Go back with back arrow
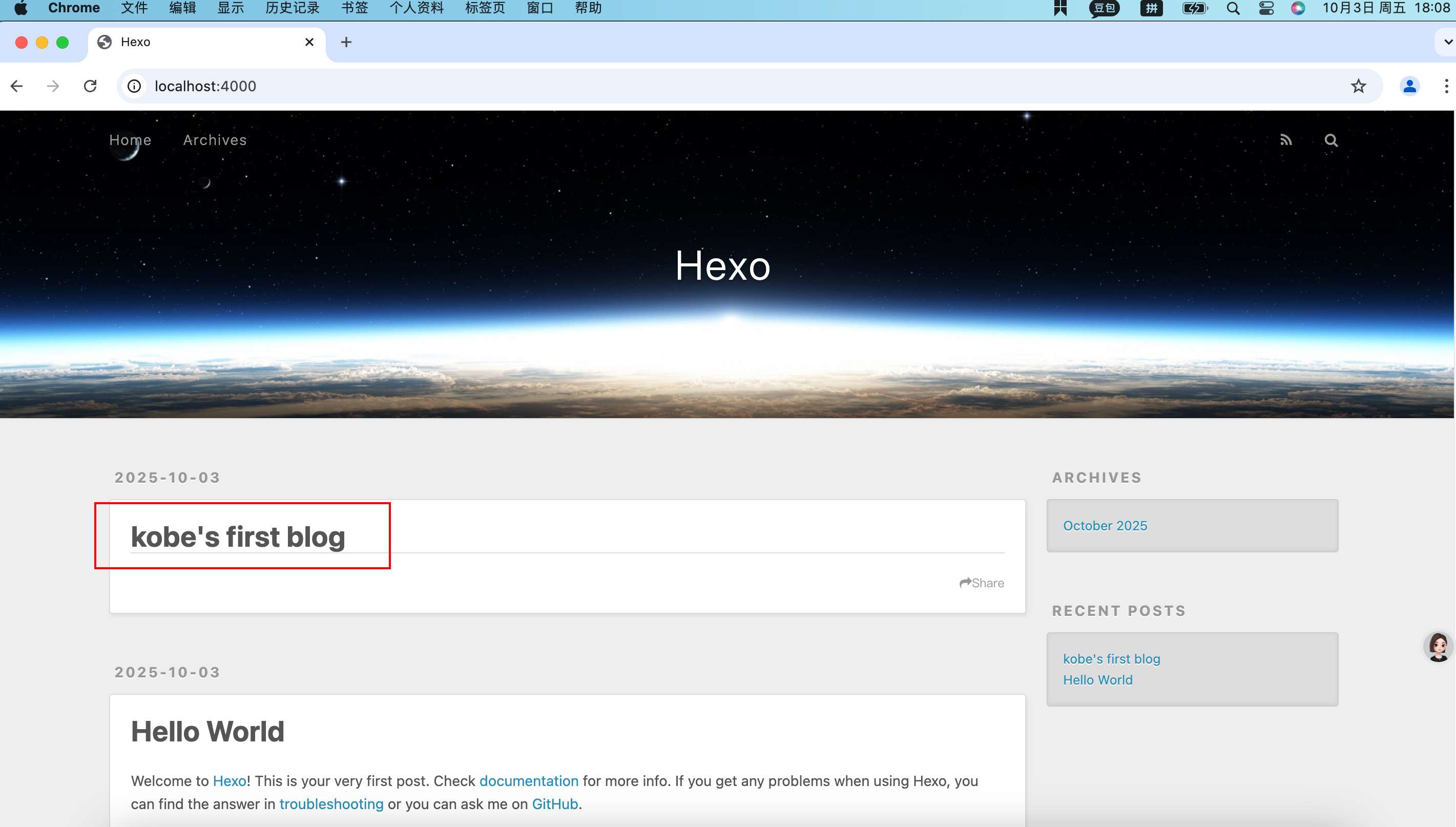Image resolution: width=1456 pixels, height=827 pixels. pos(17,86)
